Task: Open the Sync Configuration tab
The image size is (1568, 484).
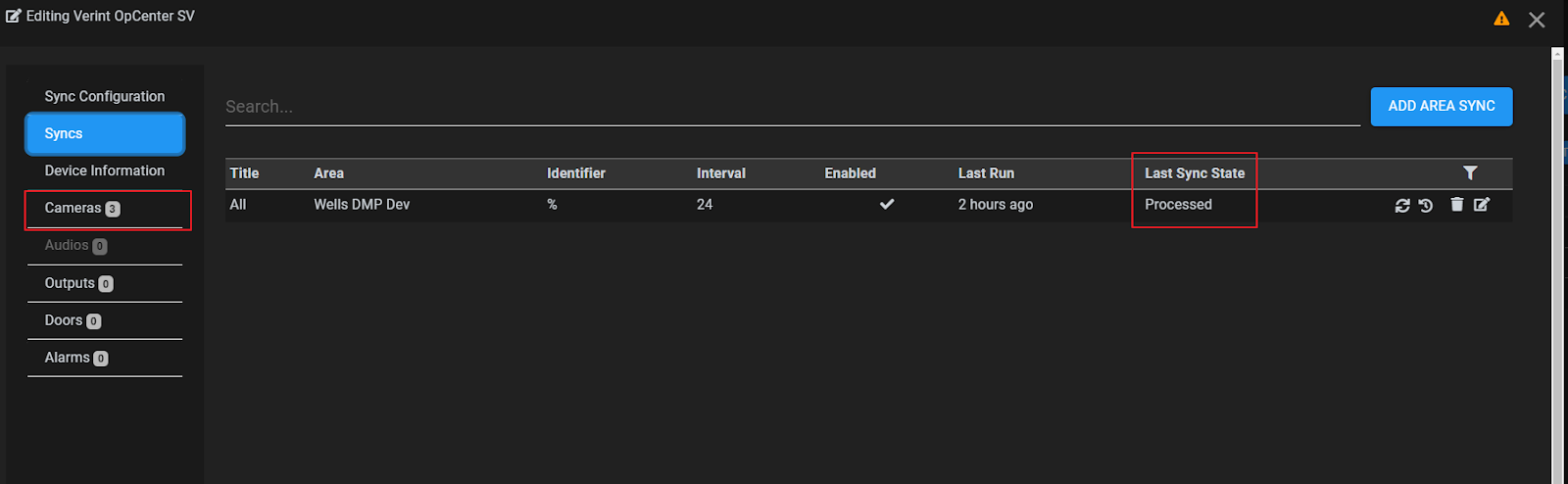Action: 105,96
